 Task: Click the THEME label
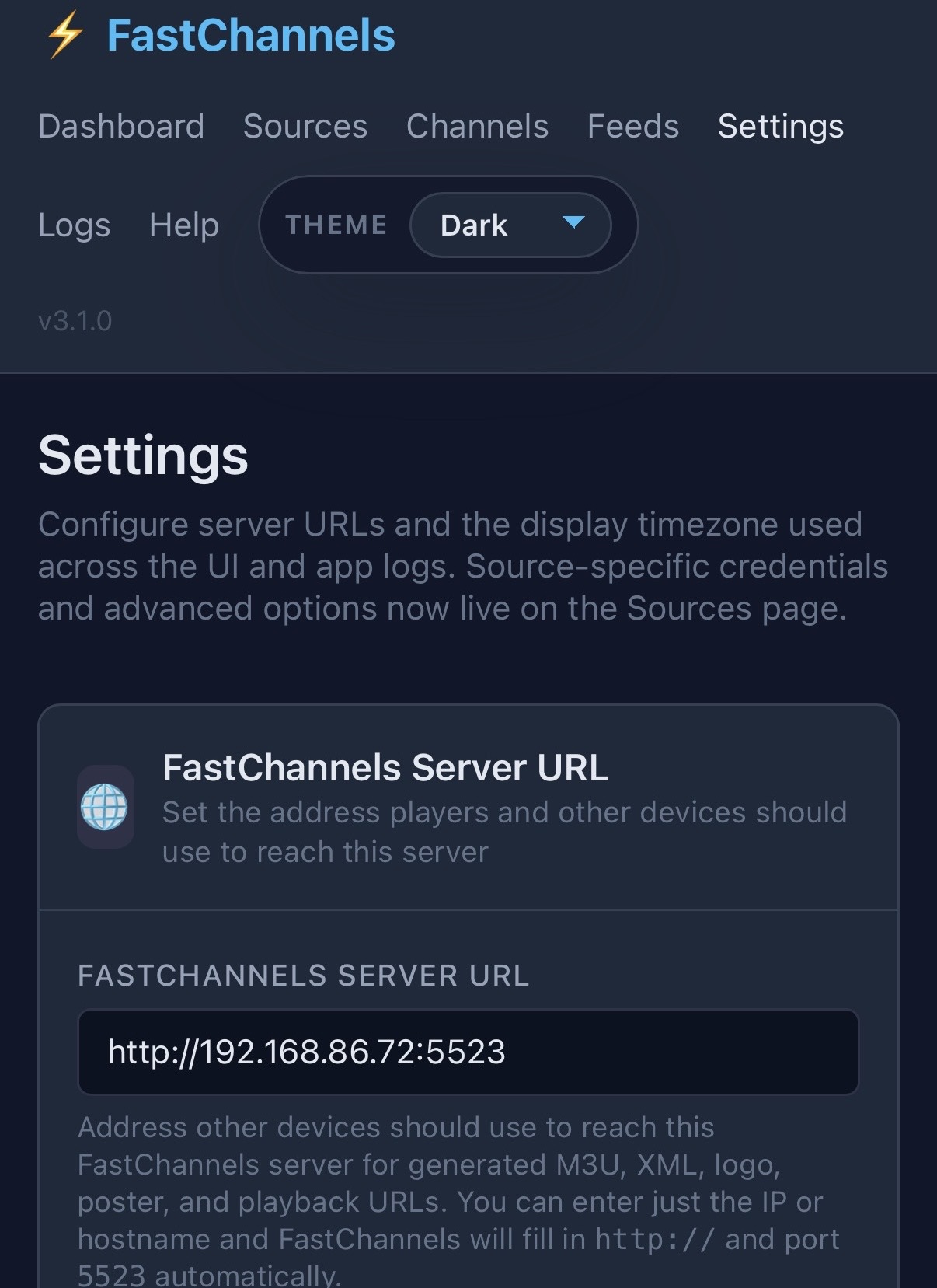[336, 225]
